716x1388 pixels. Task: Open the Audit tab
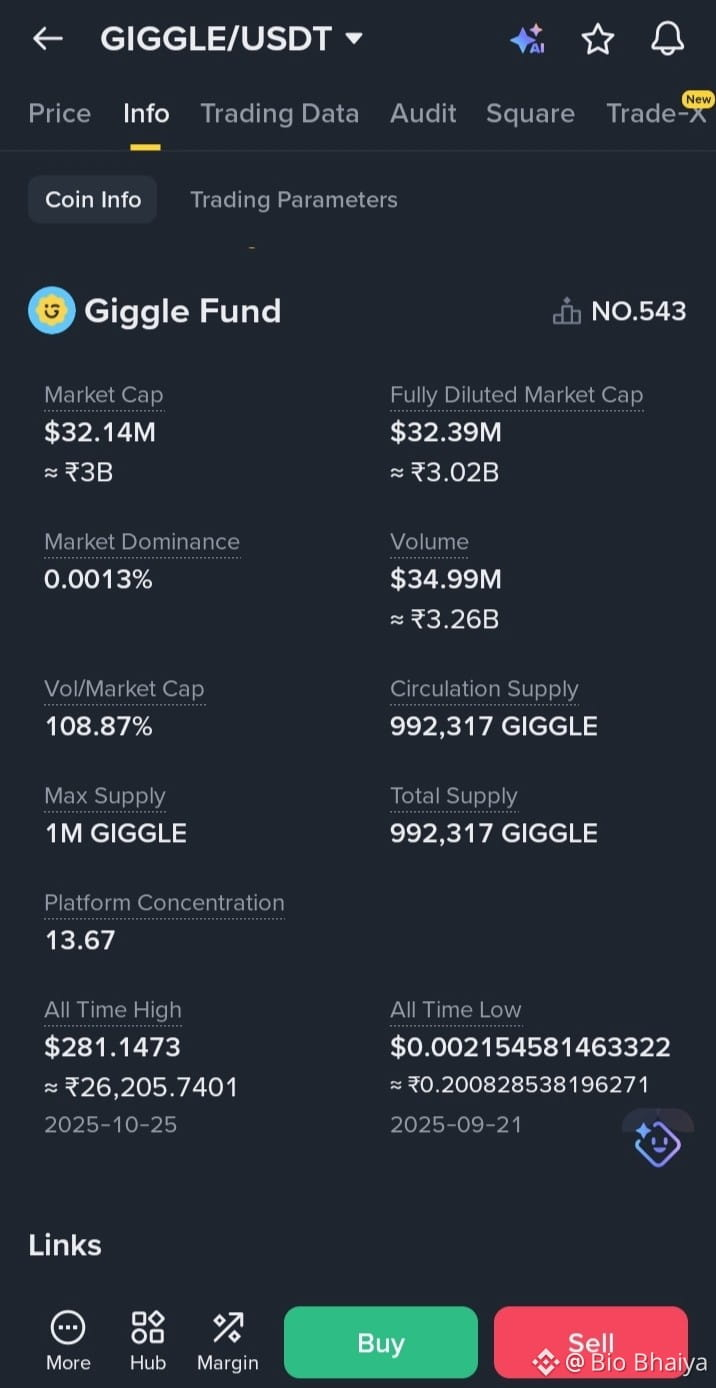click(423, 114)
